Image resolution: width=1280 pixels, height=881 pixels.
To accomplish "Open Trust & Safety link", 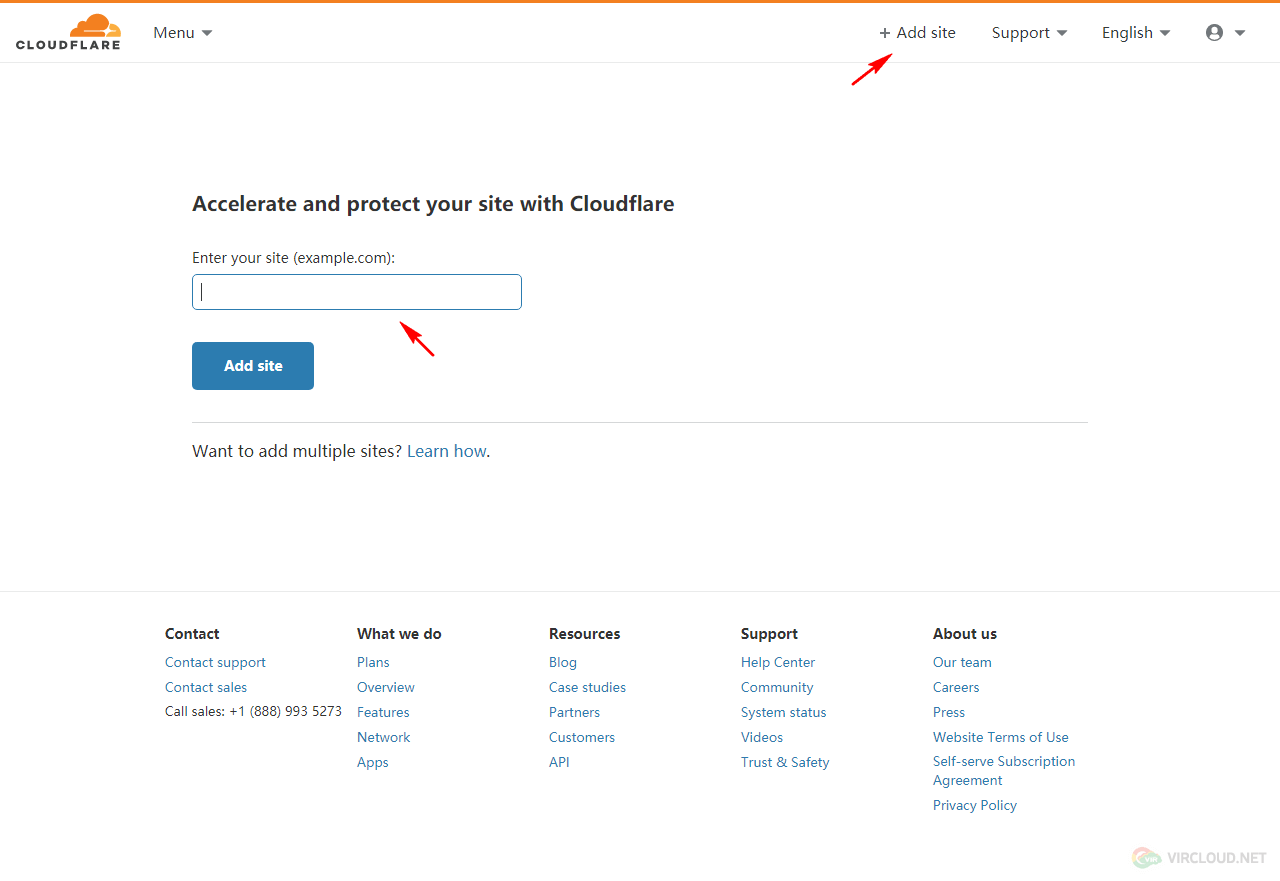I will 785,762.
